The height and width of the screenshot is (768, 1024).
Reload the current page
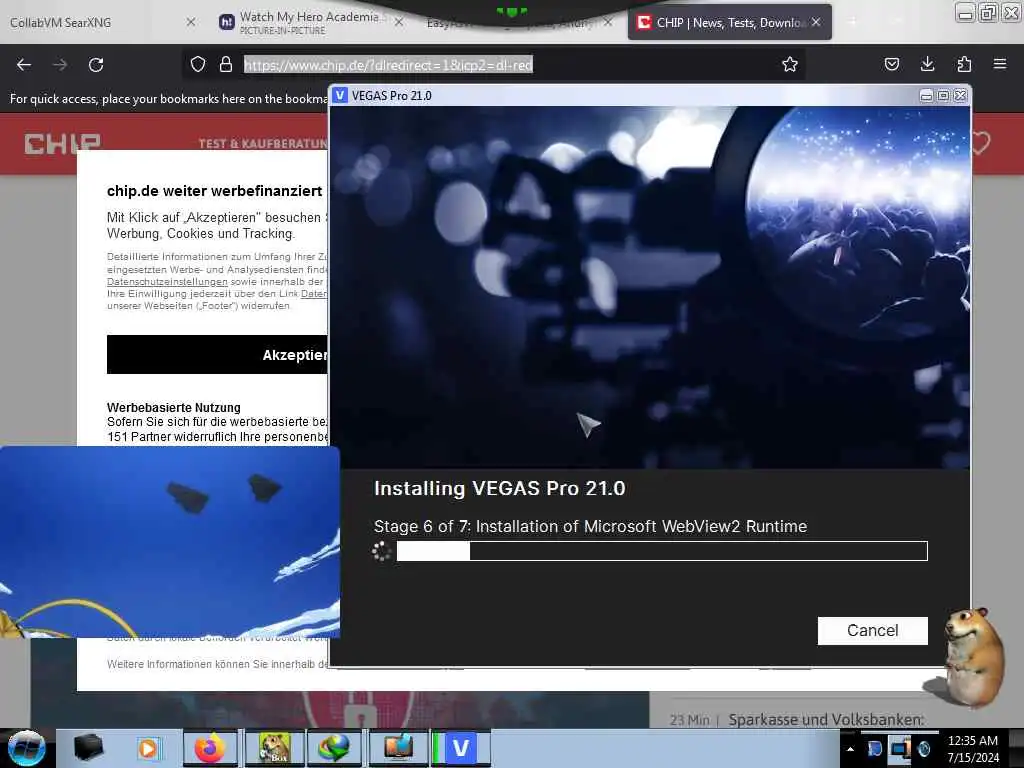(96, 64)
